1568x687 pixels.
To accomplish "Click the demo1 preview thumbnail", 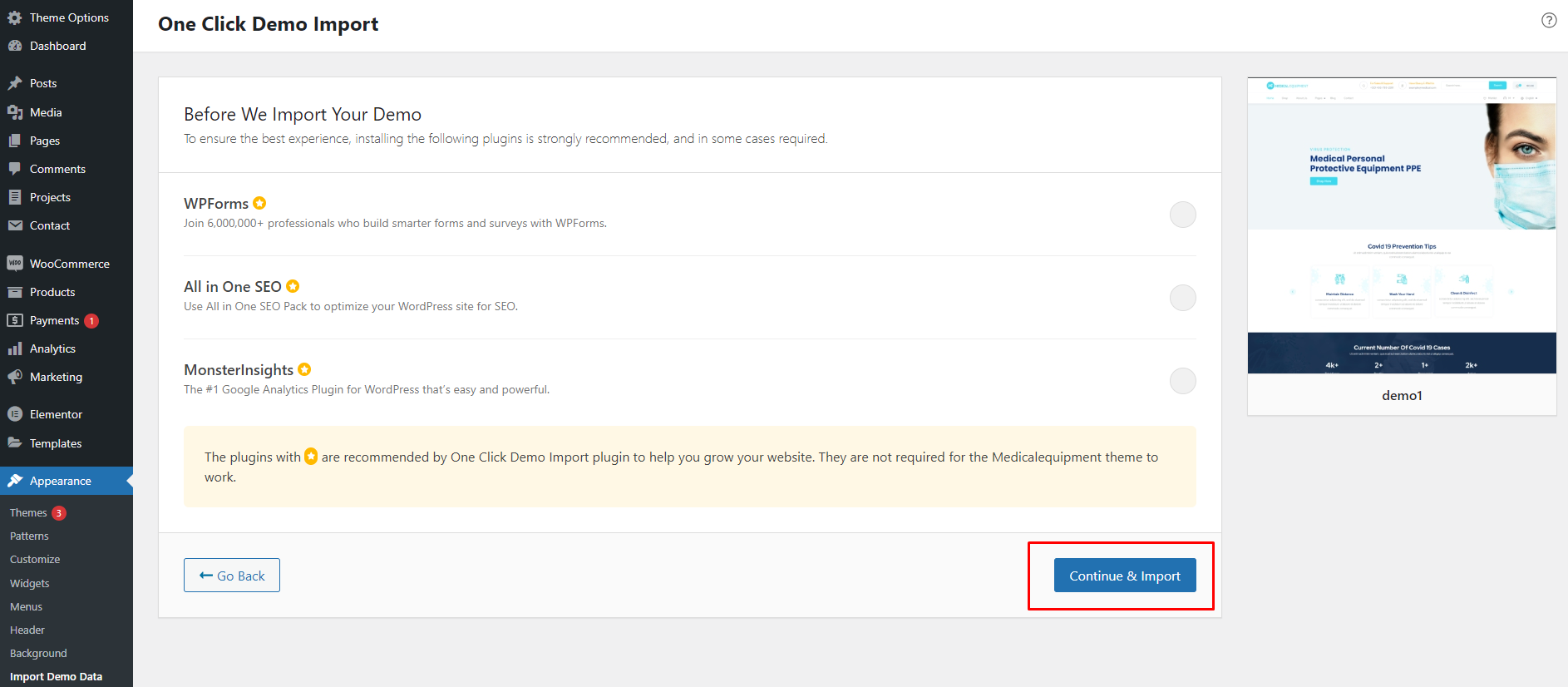I will point(1402,226).
